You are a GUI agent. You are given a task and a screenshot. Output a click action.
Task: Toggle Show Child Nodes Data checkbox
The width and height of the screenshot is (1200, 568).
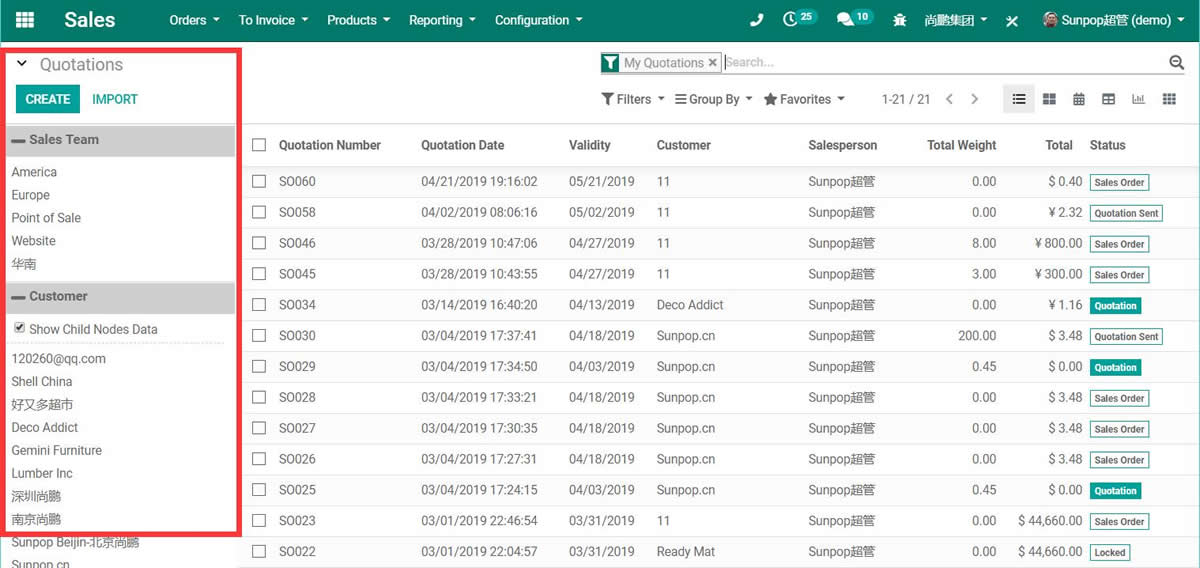pos(19,328)
